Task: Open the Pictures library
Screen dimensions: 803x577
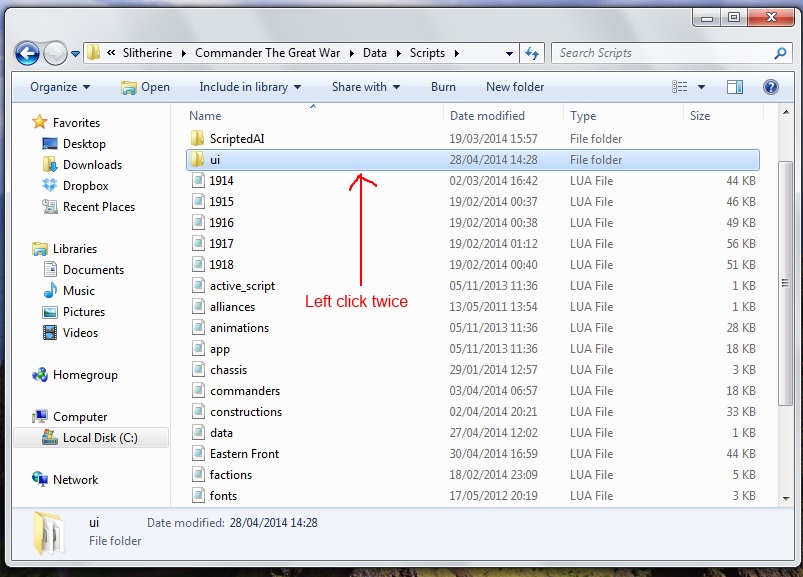Action: coord(74,312)
